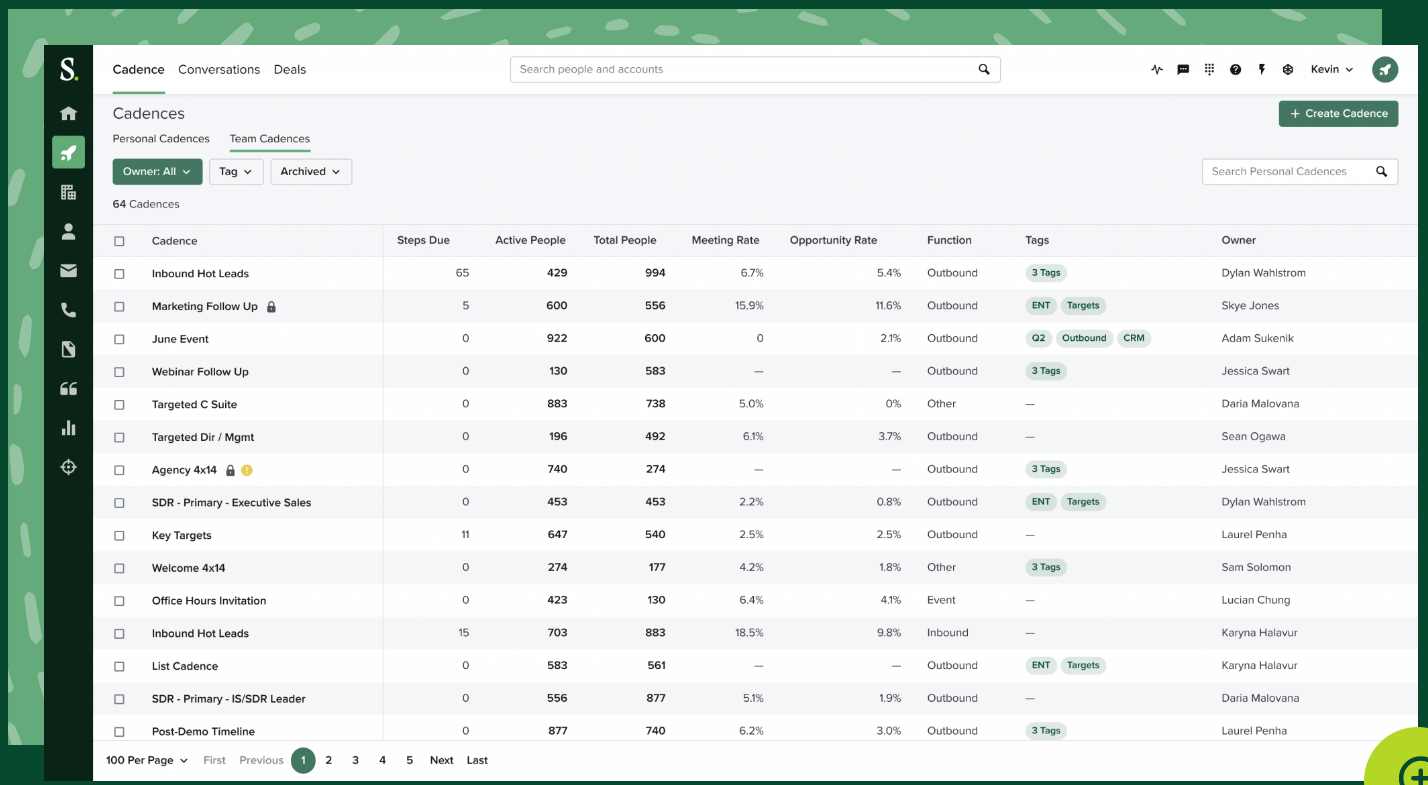Open the Conversations menu item
1428x785 pixels.
click(x=219, y=69)
